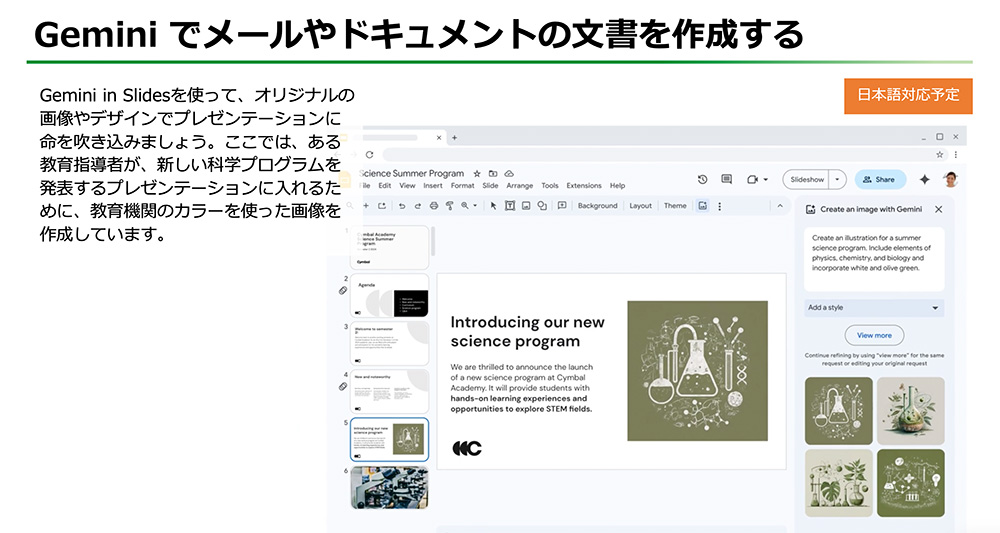Close the current browser tab
The height and width of the screenshot is (533, 1000).
pyautogui.click(x=439, y=138)
